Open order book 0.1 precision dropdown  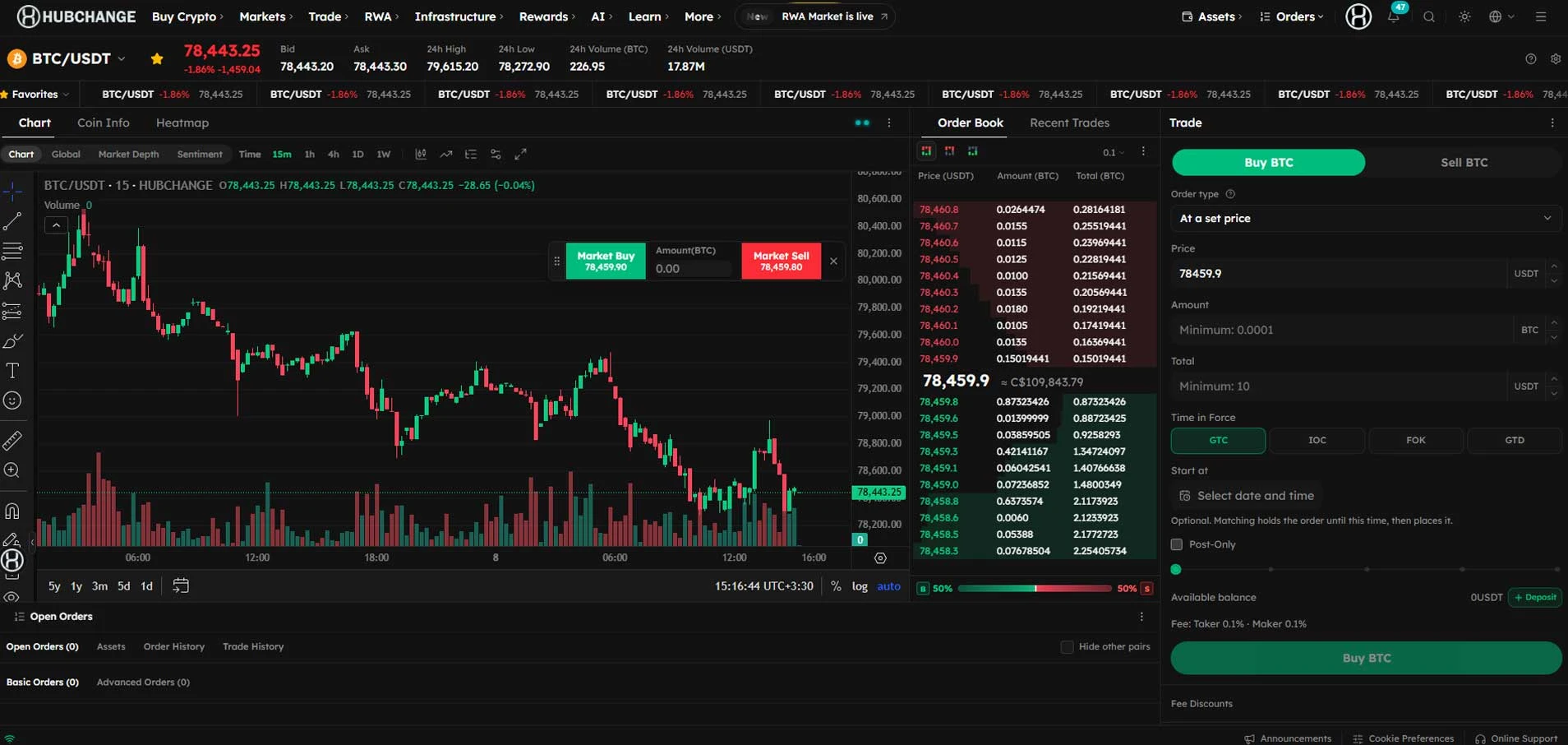tap(1114, 152)
